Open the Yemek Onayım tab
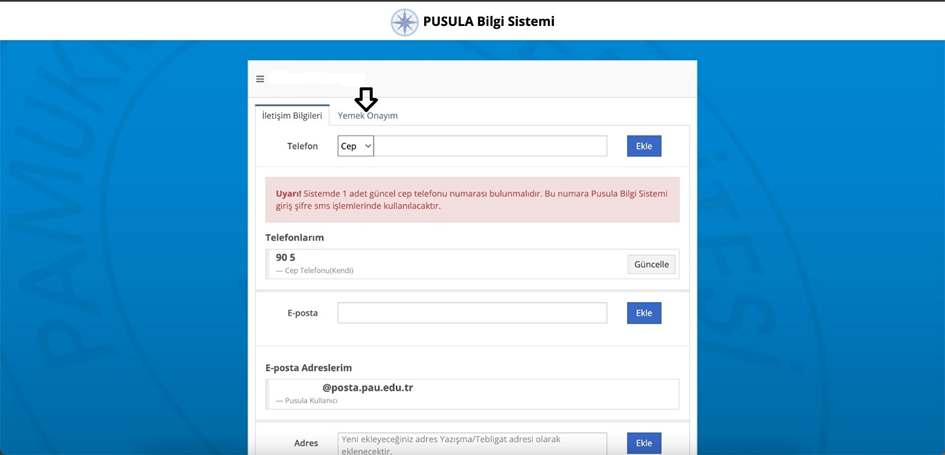The width and height of the screenshot is (945, 455). 367,116
